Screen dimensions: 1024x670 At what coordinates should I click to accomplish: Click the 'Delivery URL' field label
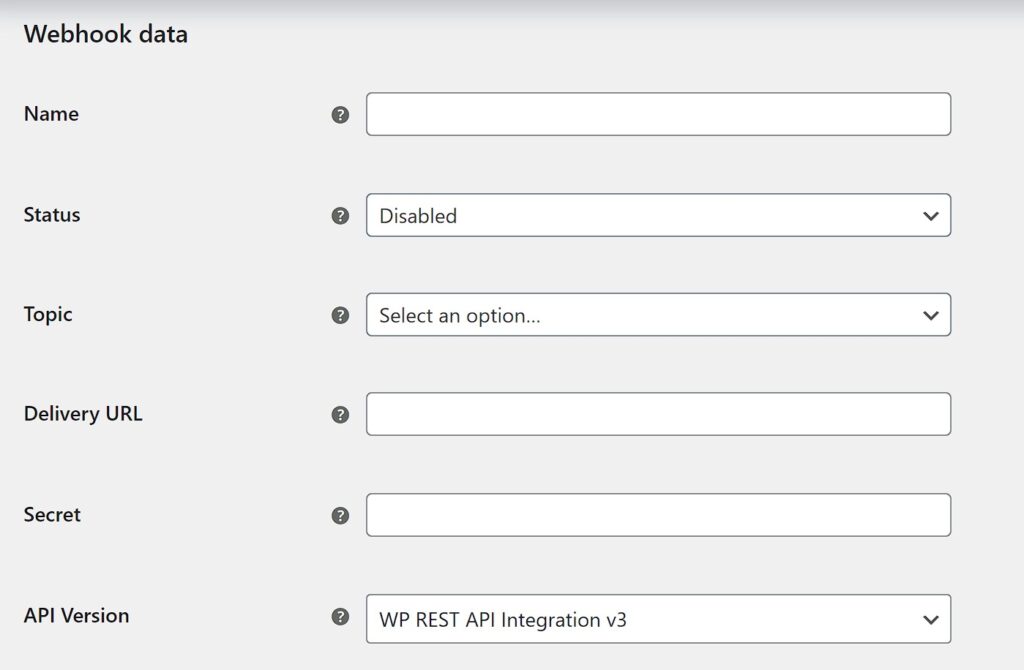[x=83, y=414]
